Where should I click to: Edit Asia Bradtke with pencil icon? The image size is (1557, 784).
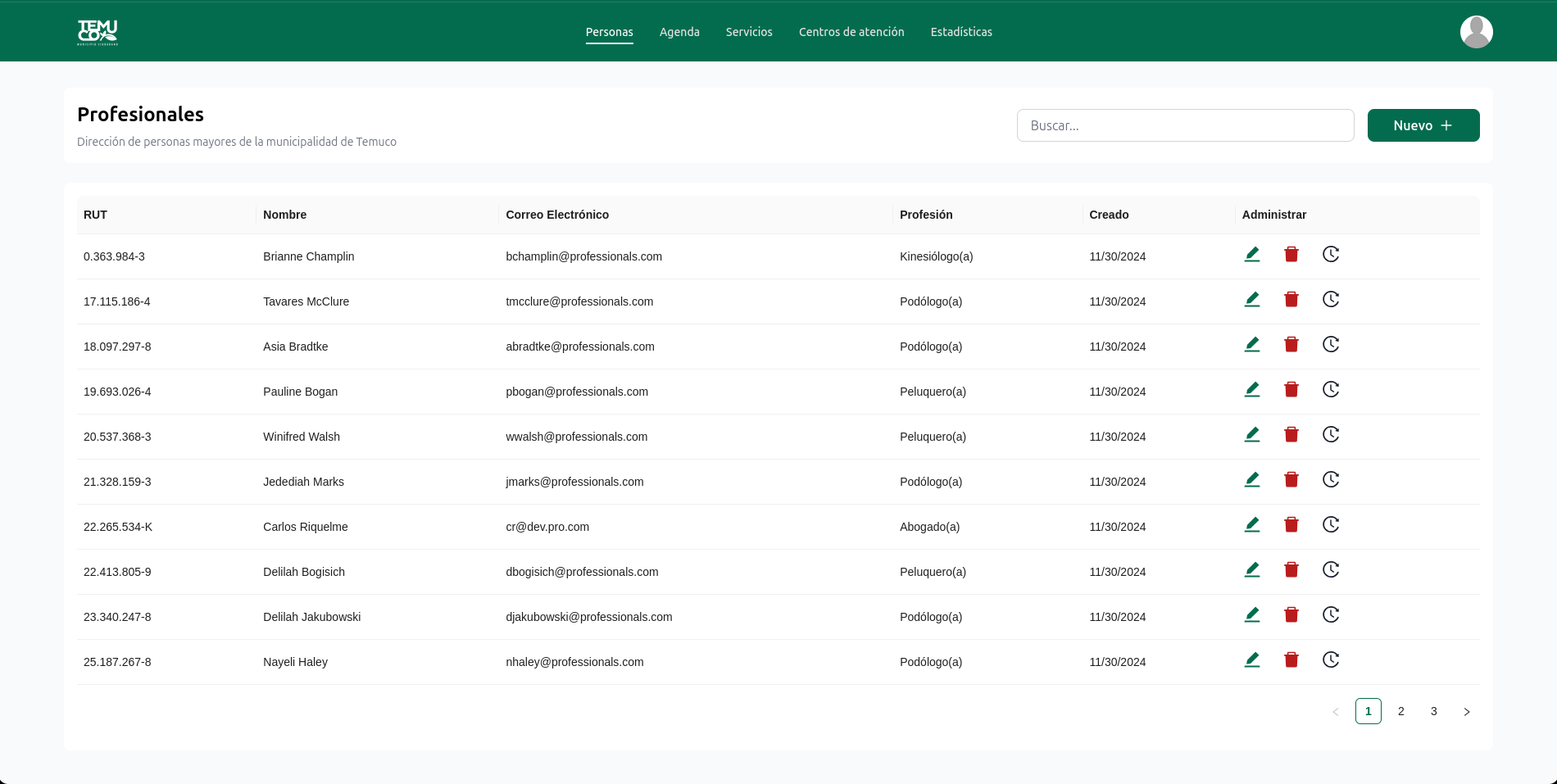[x=1252, y=345]
